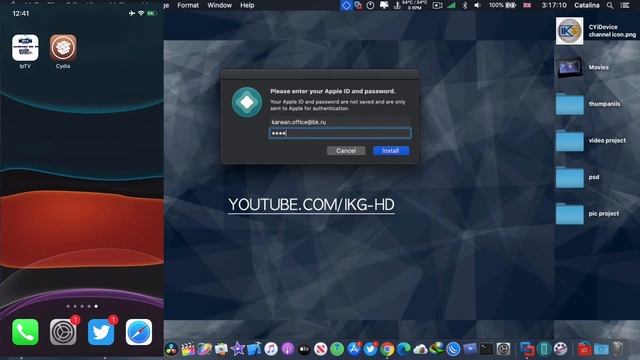The height and width of the screenshot is (360, 640).
Task: Open Cydia on the phone screen
Action: (63, 48)
